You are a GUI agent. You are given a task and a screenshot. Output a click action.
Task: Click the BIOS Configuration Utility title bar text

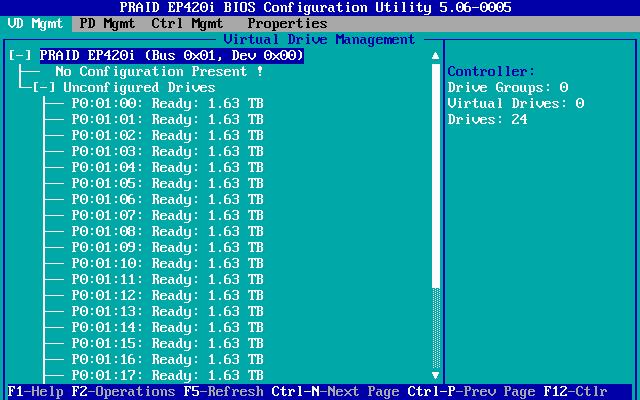(x=316, y=7)
